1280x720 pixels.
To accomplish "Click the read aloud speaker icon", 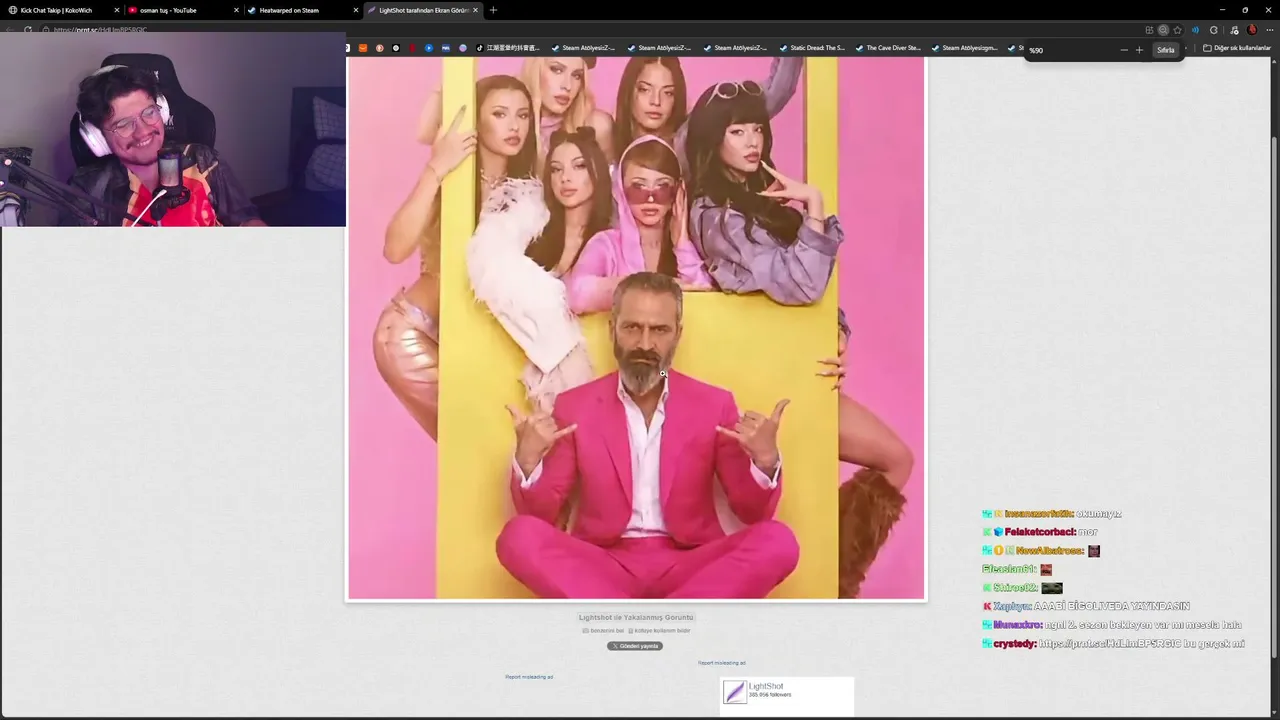I will point(1195,30).
